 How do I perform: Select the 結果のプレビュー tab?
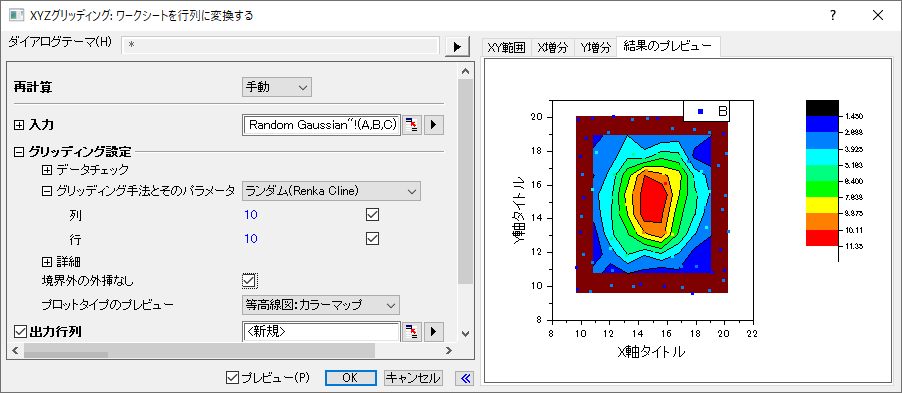(668, 46)
